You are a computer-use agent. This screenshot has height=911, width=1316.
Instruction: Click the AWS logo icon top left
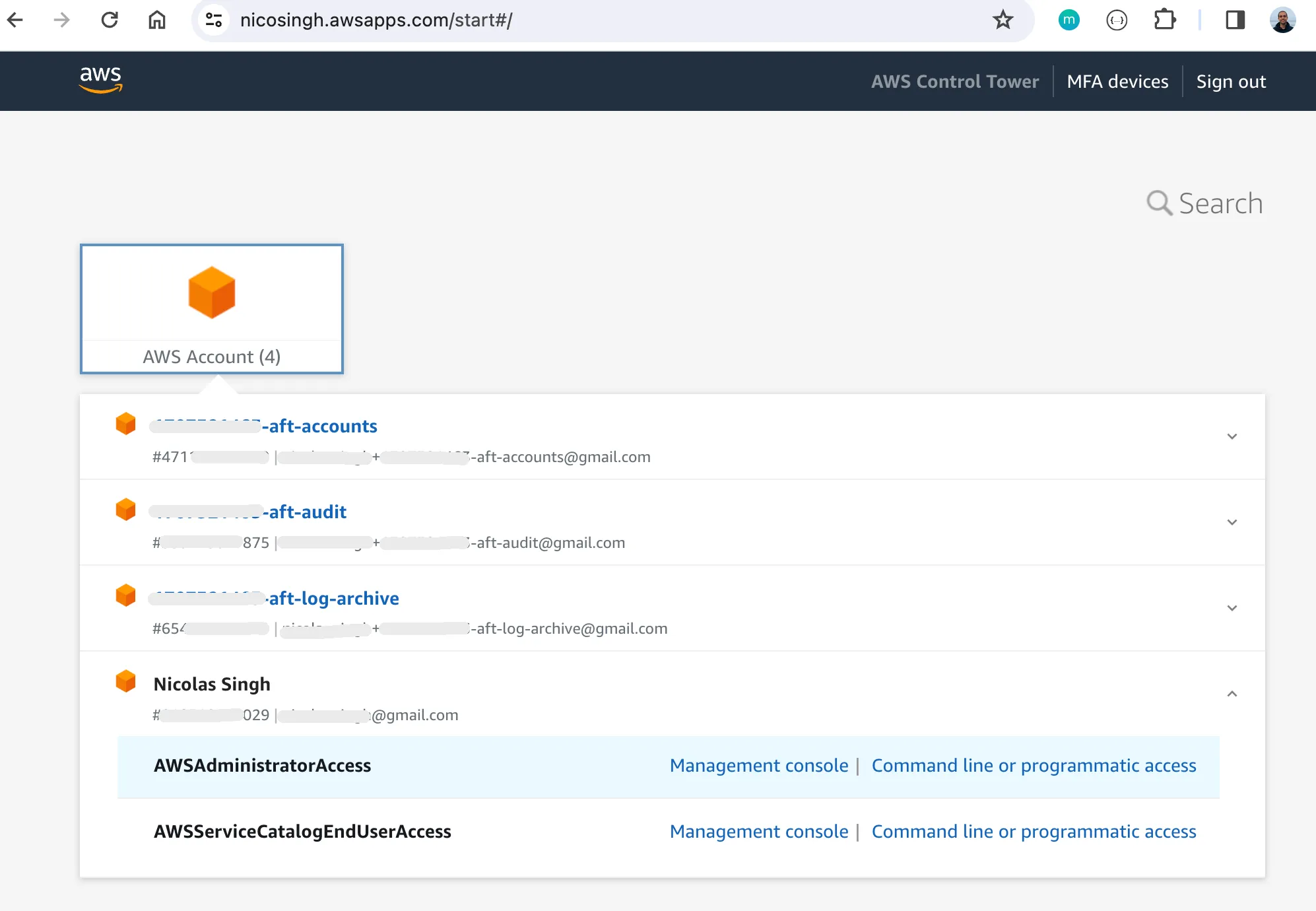tap(100, 80)
